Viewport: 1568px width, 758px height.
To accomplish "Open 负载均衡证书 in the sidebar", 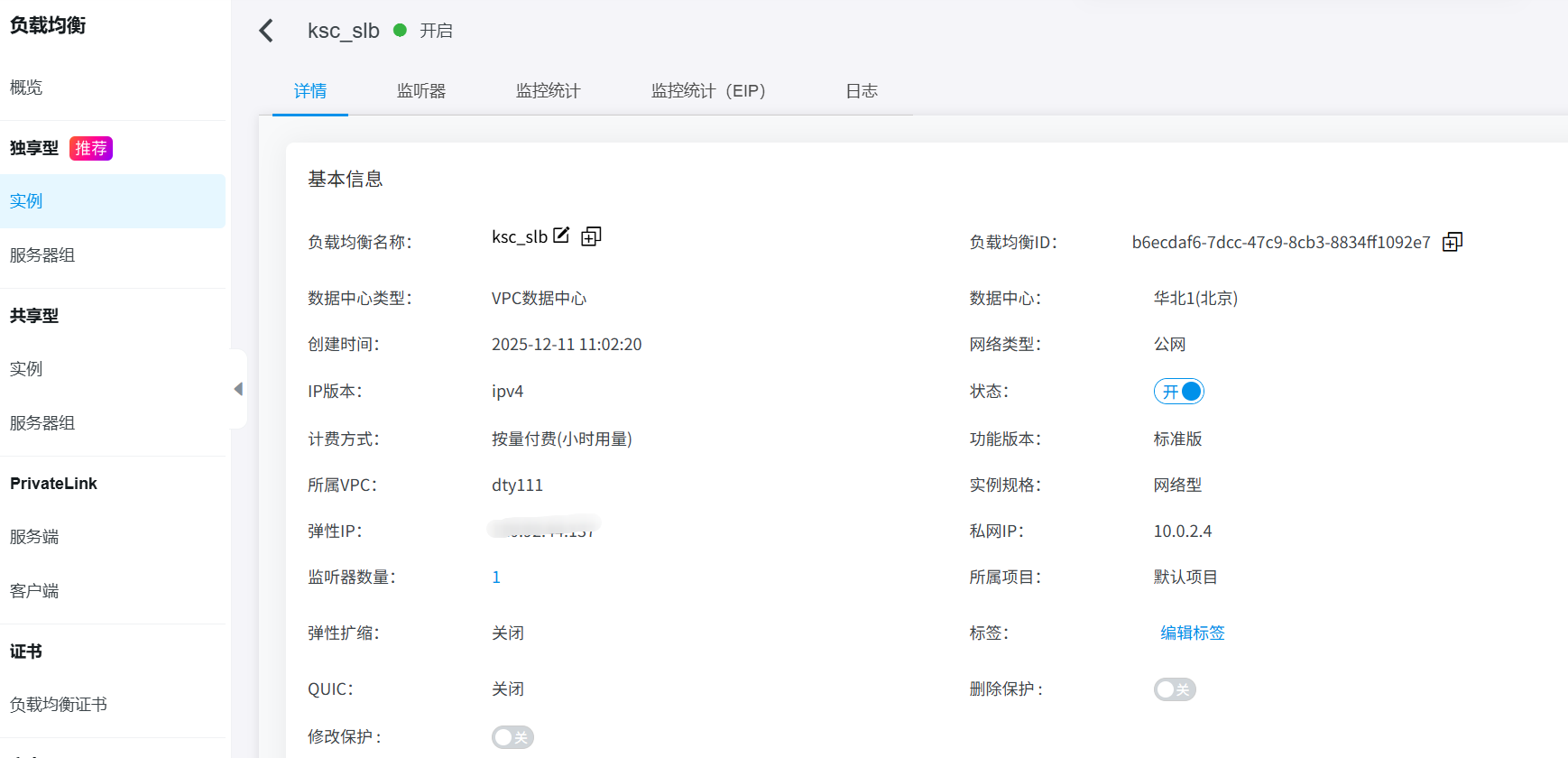I will 59,705.
